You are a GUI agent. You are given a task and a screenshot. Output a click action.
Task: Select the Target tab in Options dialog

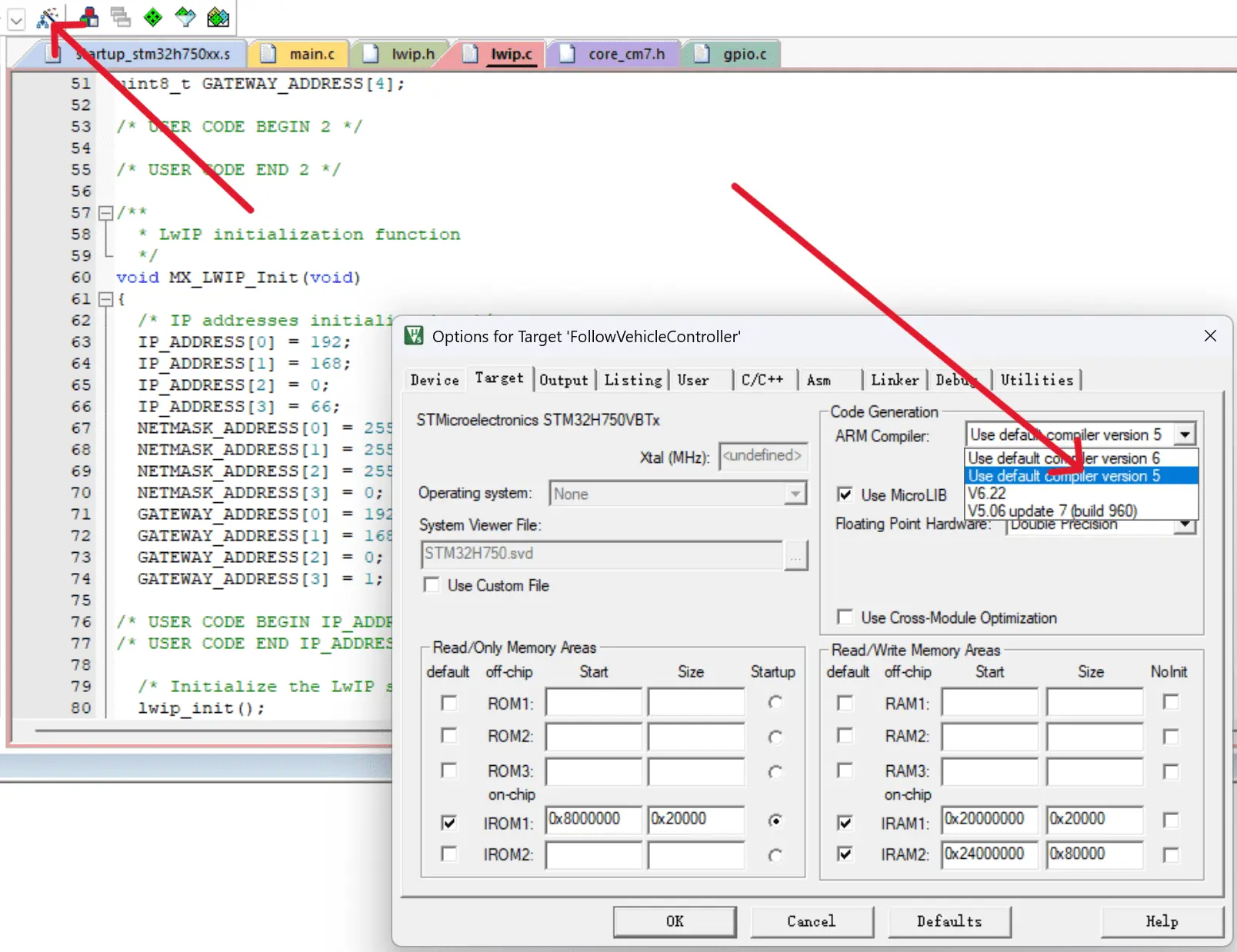point(499,378)
